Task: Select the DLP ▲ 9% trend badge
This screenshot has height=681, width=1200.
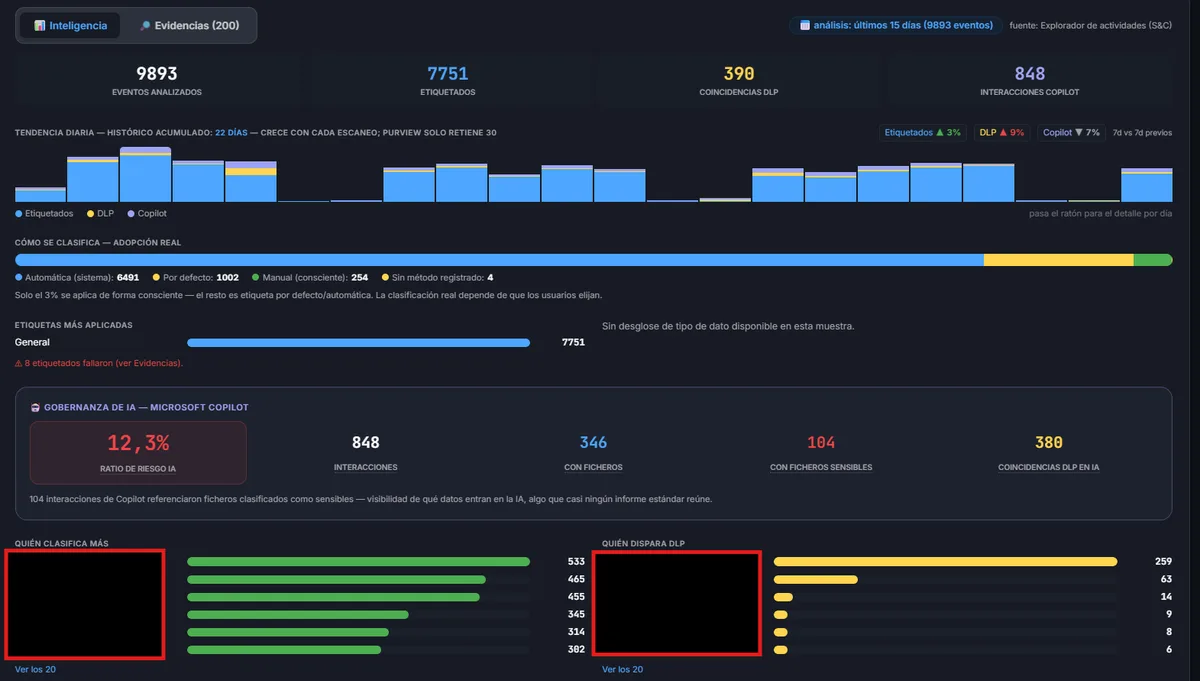Action: 1001,132
